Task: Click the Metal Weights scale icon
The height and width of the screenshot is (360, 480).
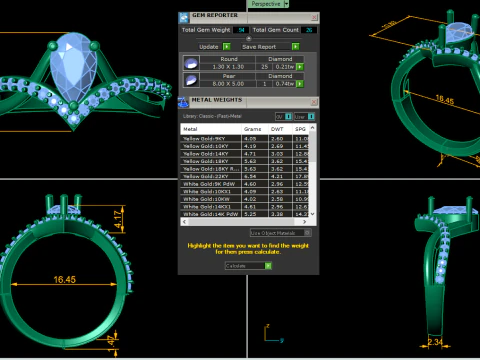Action: [x=184, y=102]
